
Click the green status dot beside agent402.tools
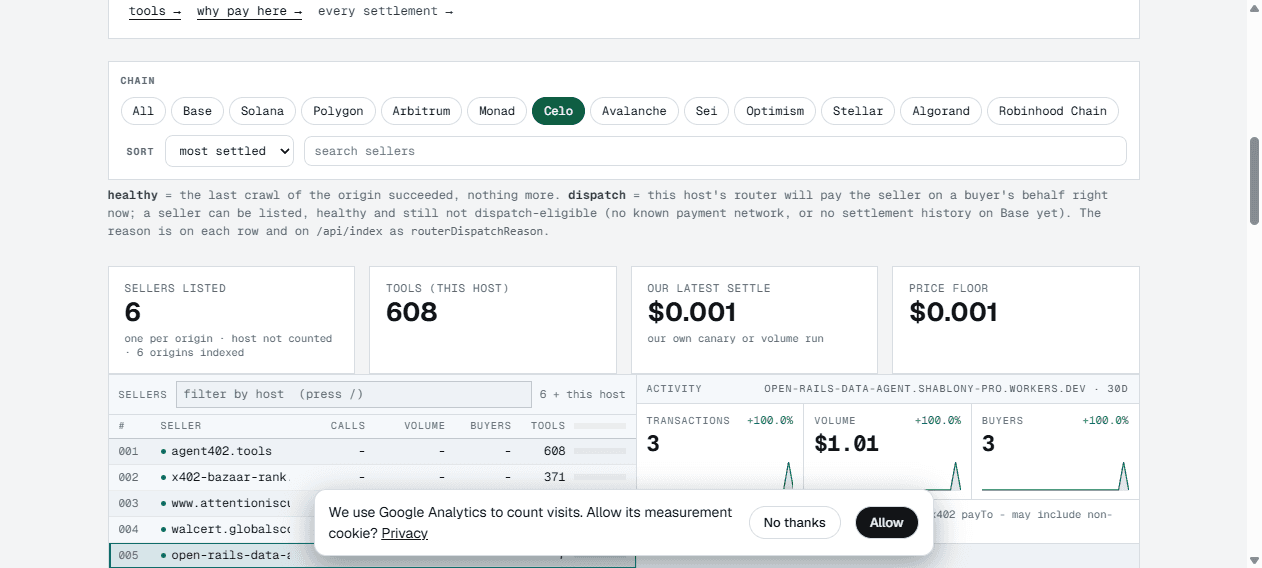163,451
